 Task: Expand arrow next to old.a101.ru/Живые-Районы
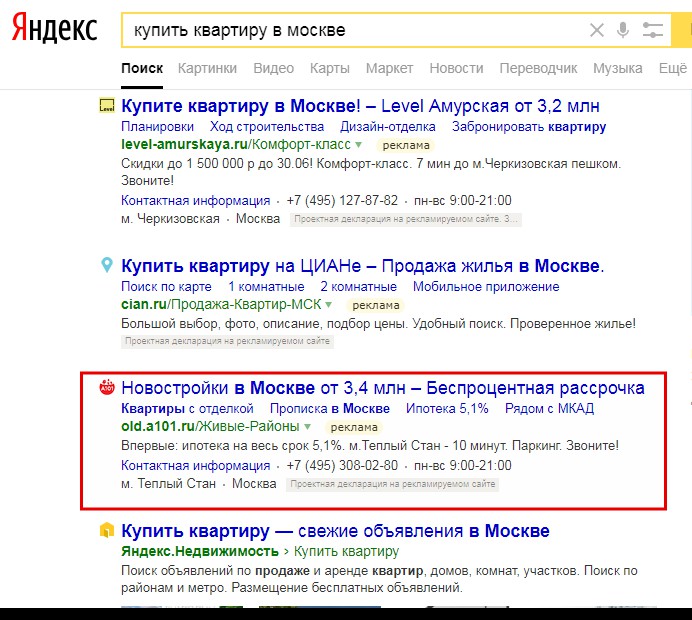click(307, 426)
